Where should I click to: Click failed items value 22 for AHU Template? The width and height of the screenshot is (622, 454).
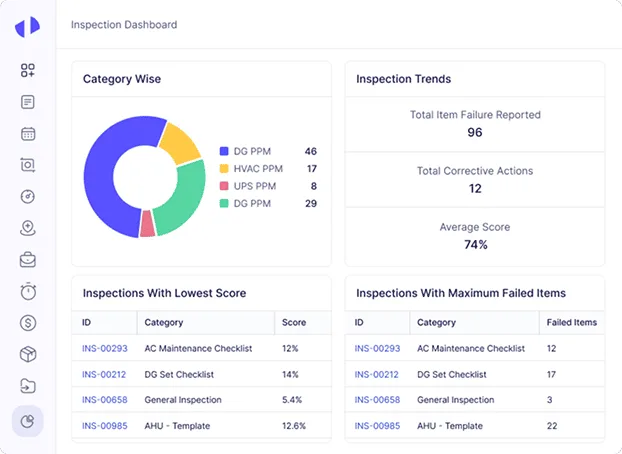coord(552,426)
